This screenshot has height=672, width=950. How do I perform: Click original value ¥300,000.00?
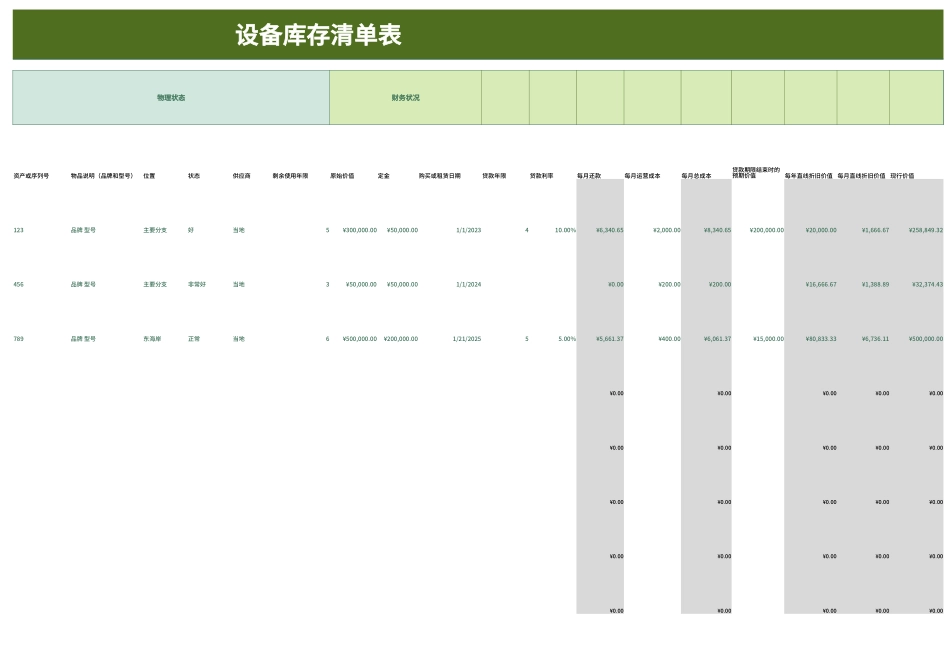coord(360,230)
